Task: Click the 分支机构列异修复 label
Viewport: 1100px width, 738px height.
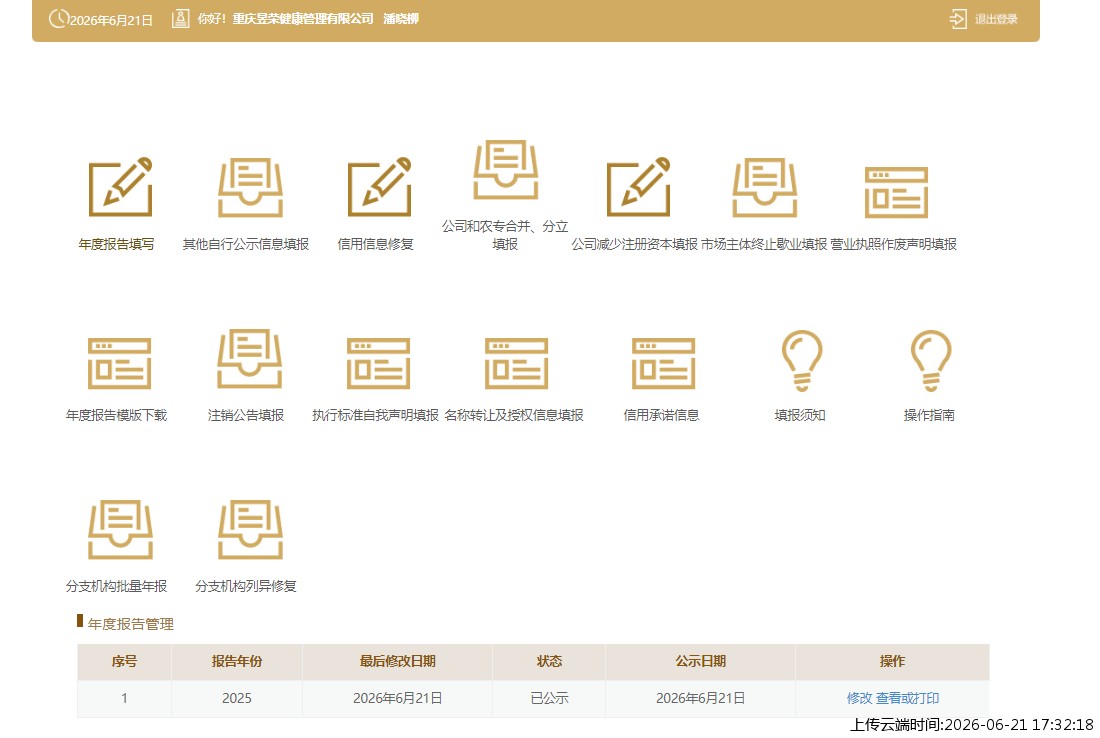Action: click(x=246, y=586)
